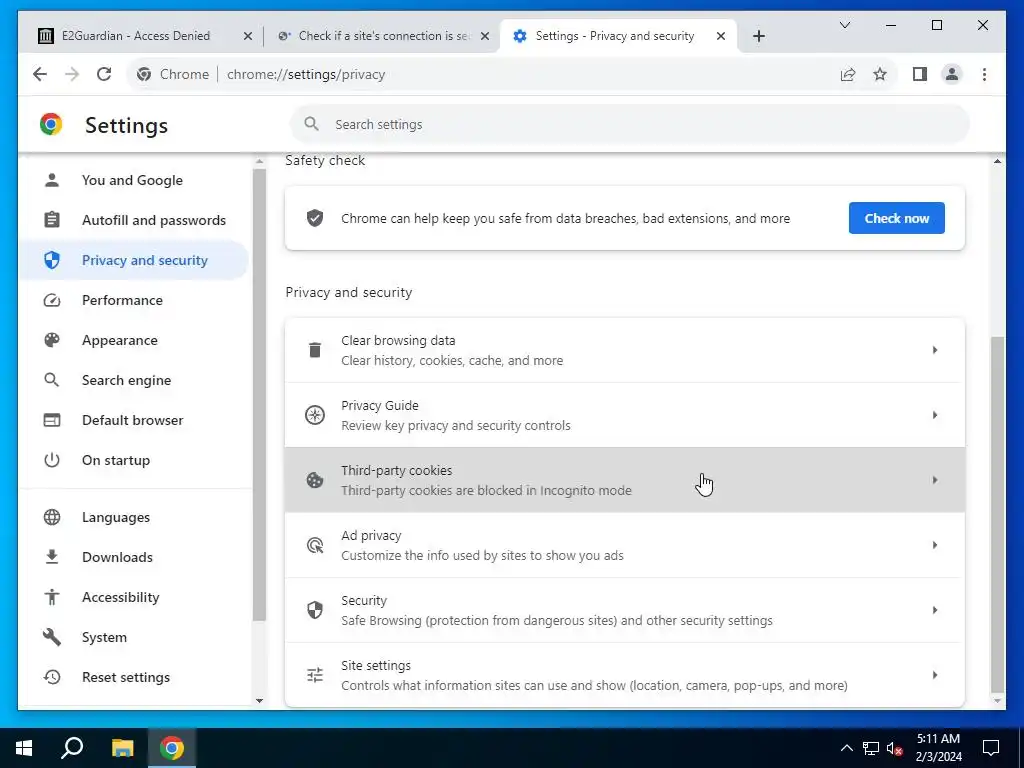The height and width of the screenshot is (768, 1024).
Task: Expand the arrow on Third-party cookies row
Action: 935,480
